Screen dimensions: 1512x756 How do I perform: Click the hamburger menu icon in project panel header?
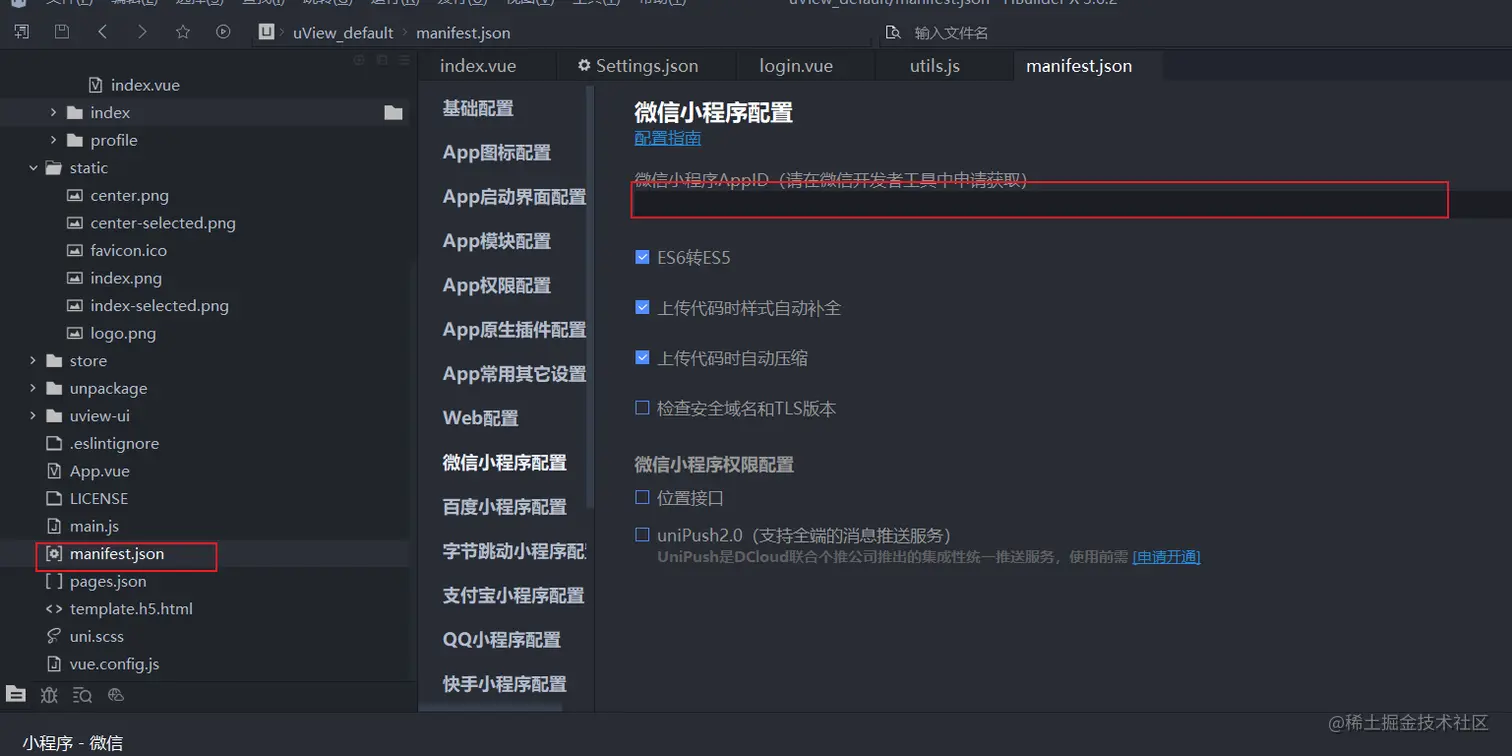pyautogui.click(x=404, y=60)
